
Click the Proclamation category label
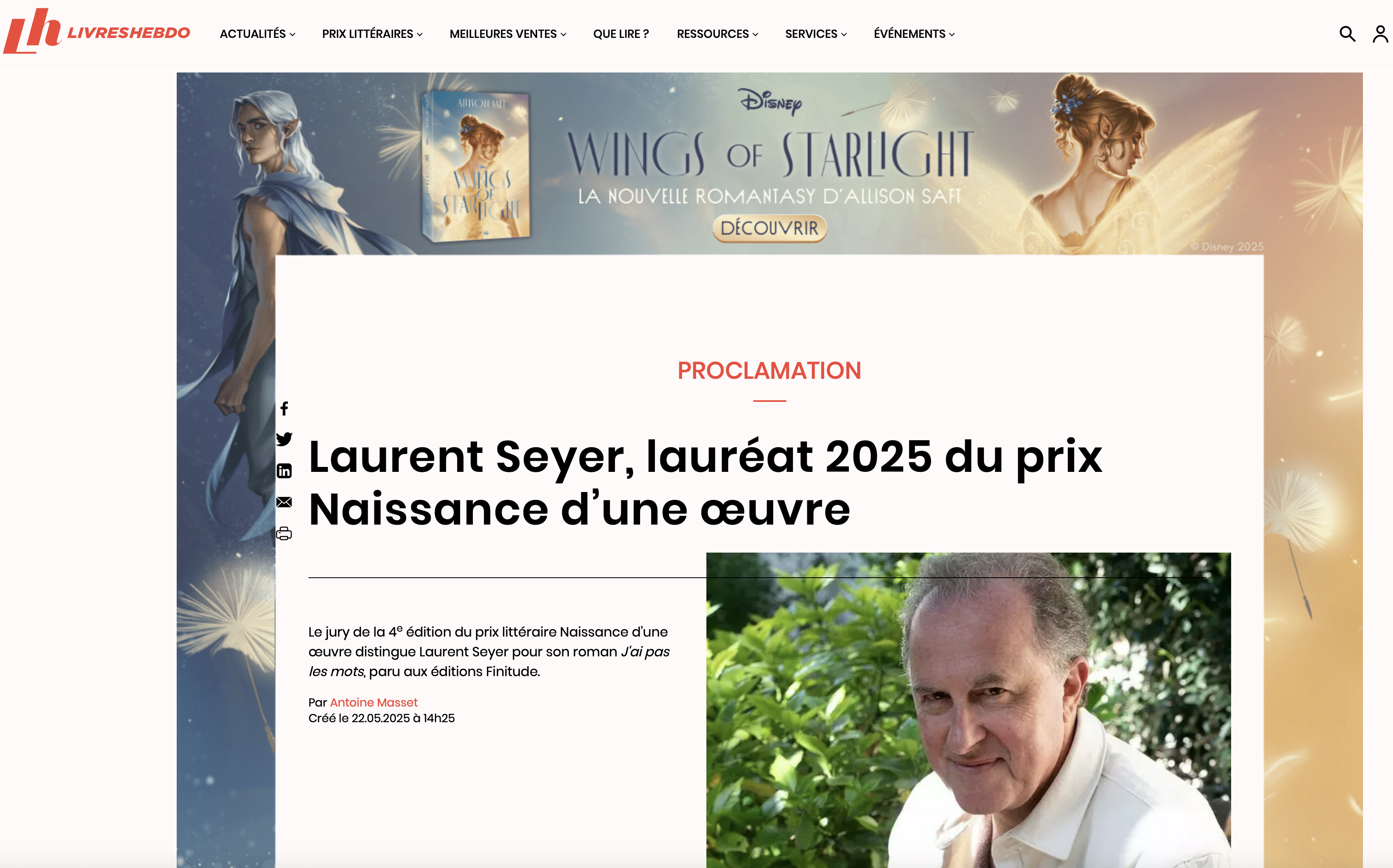(x=769, y=370)
